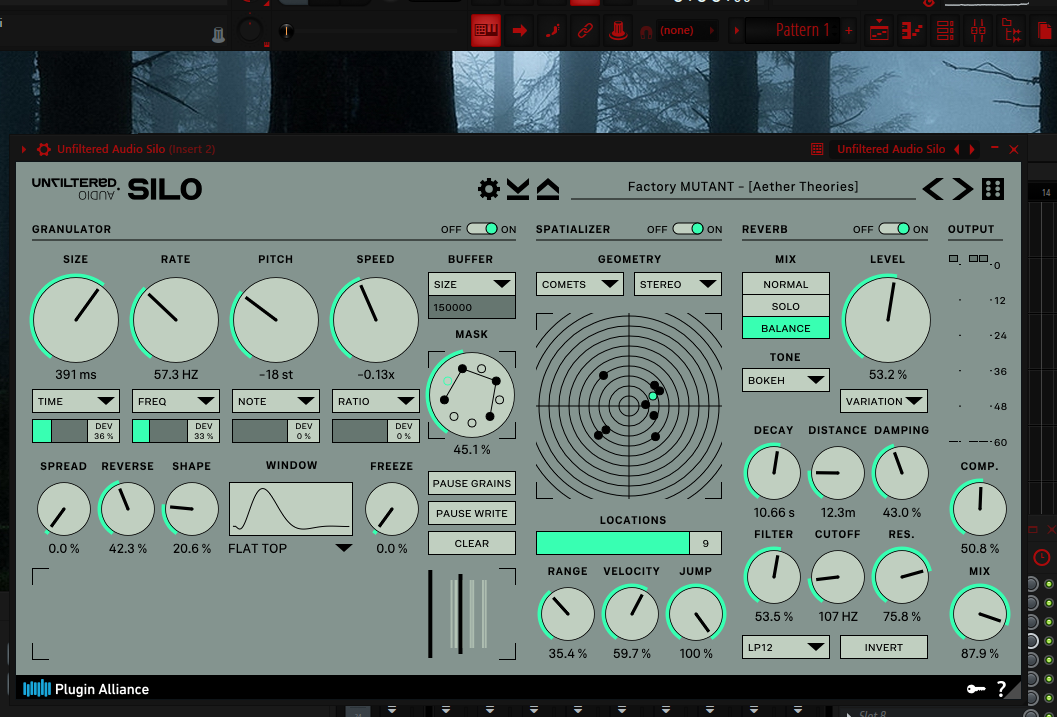Open the COMETS geometry dropdown

580,284
